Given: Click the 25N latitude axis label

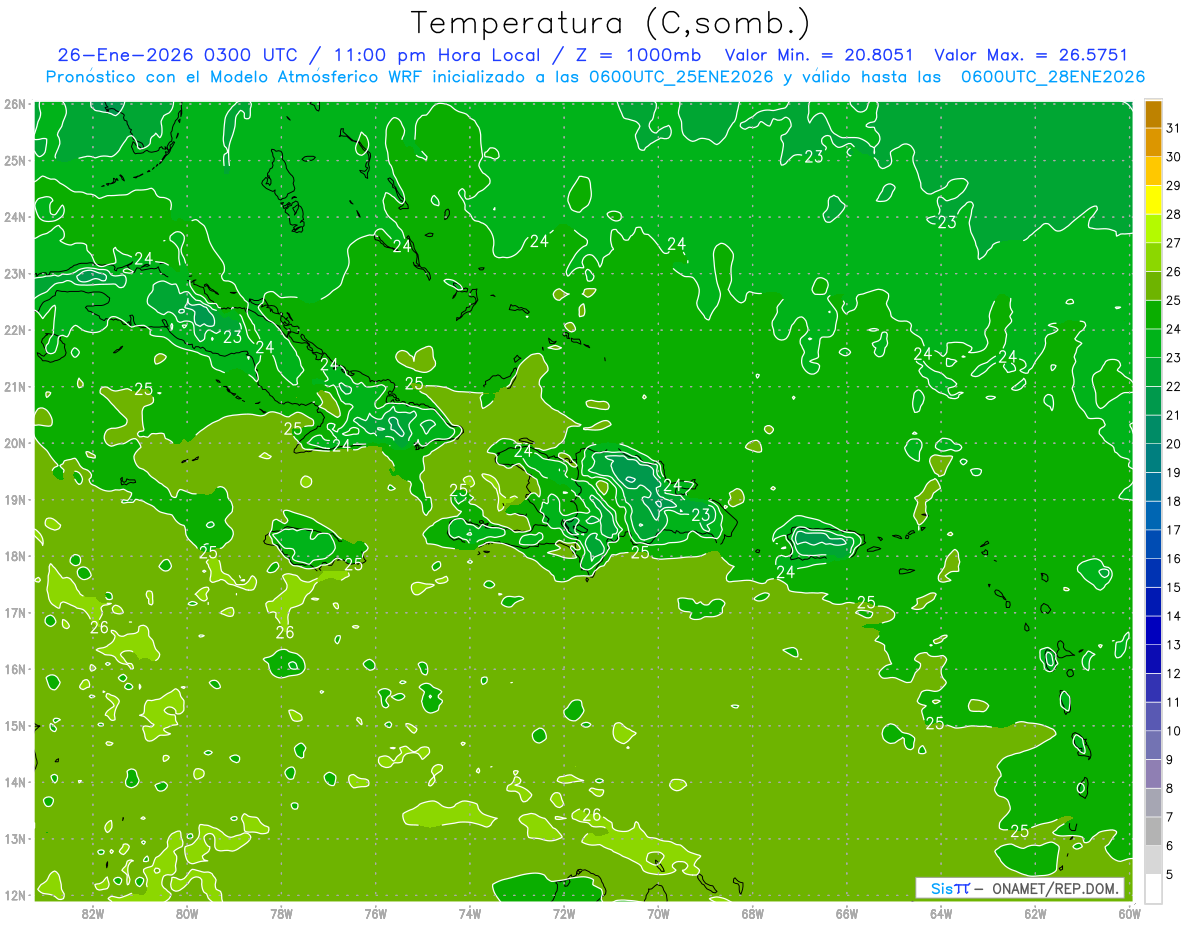Looking at the screenshot, I should click(15, 160).
